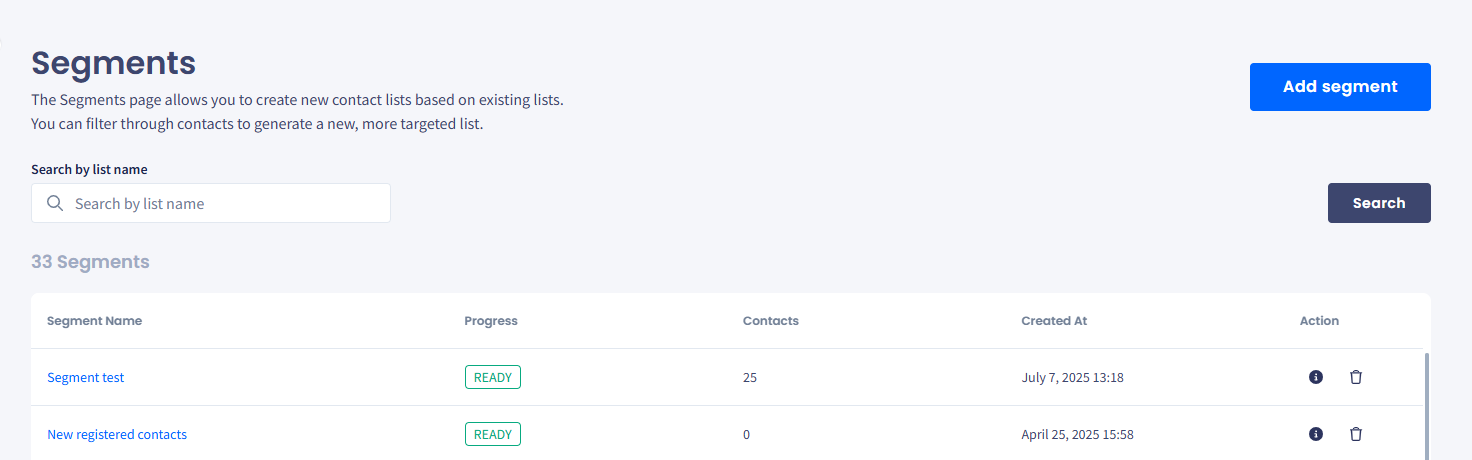Image resolution: width=1472 pixels, height=460 pixels.
Task: Click the Segment Name column header
Action: (94, 321)
